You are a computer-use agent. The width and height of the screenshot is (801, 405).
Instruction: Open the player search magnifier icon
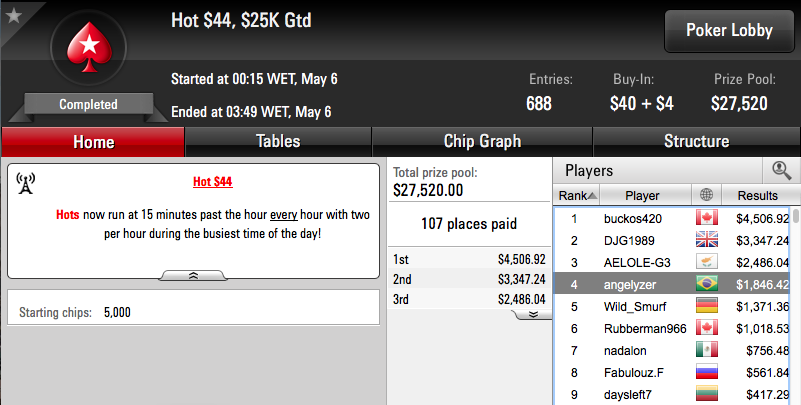782,171
